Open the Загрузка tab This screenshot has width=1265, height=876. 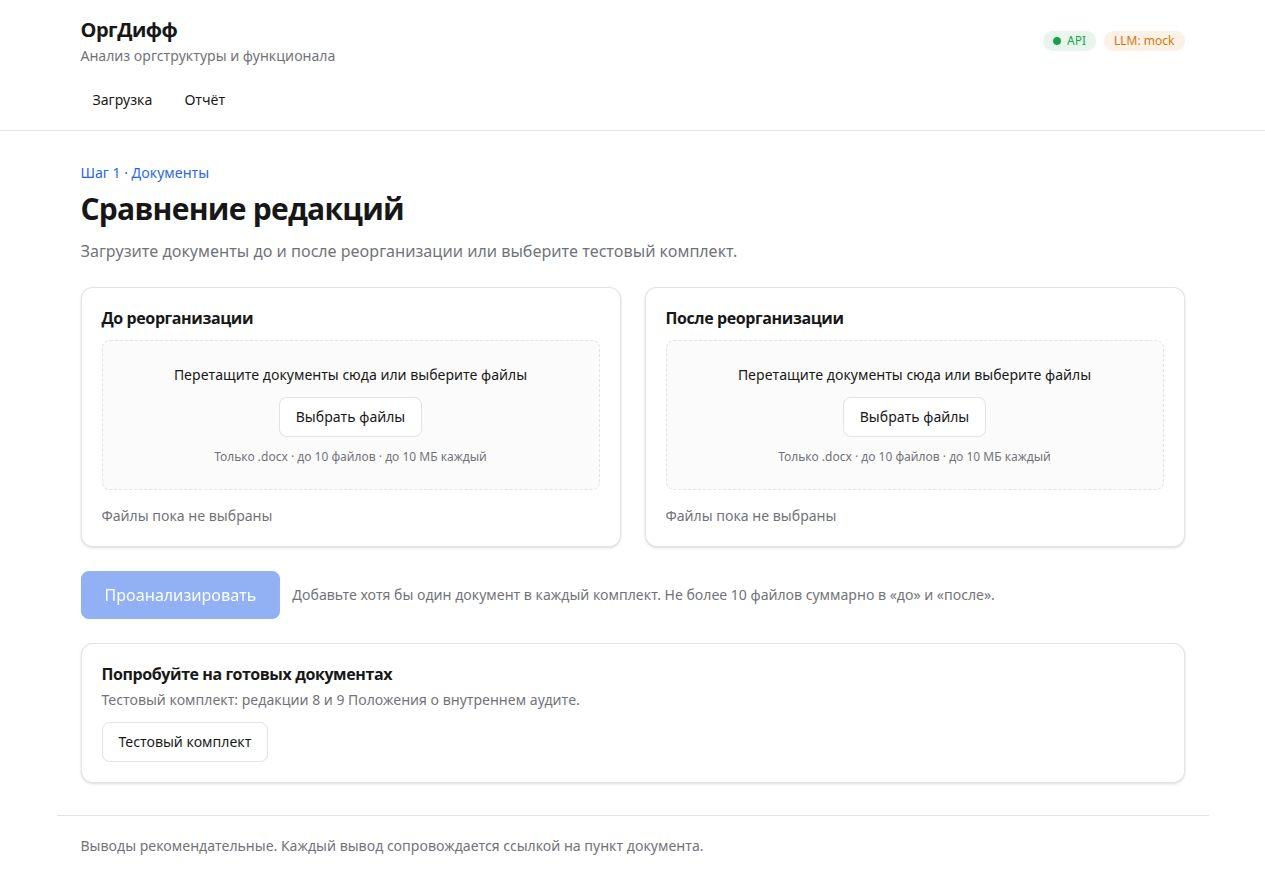[122, 100]
